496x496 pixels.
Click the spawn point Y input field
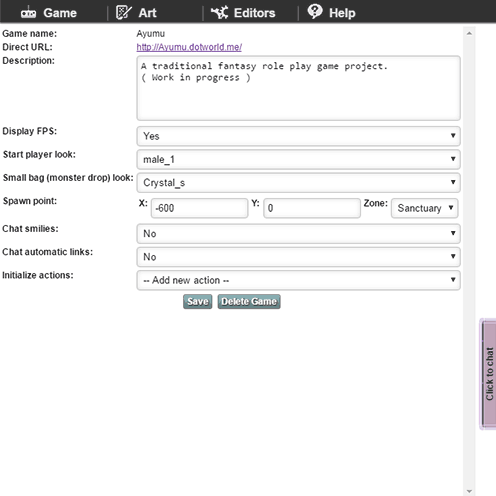[312, 208]
